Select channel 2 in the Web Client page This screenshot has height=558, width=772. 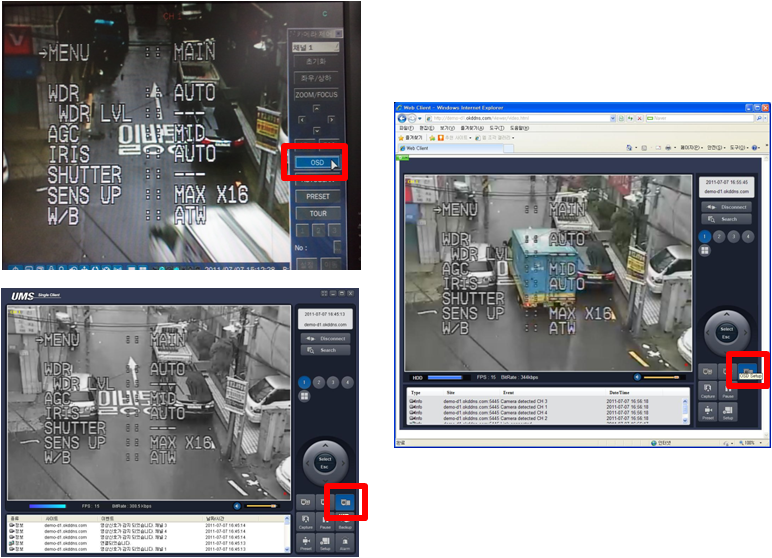coord(719,237)
